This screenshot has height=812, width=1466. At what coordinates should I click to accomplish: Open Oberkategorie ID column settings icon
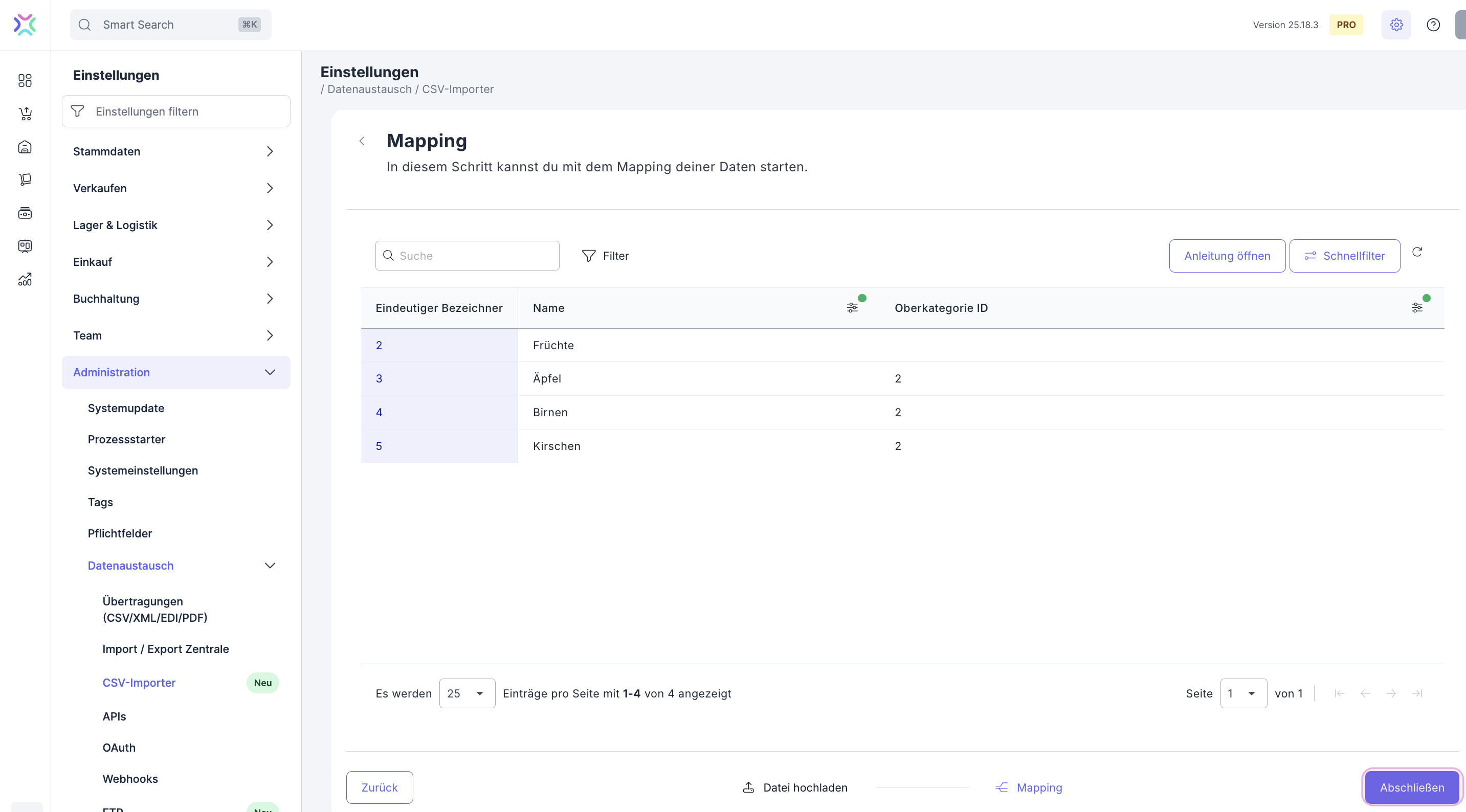pos(1416,307)
